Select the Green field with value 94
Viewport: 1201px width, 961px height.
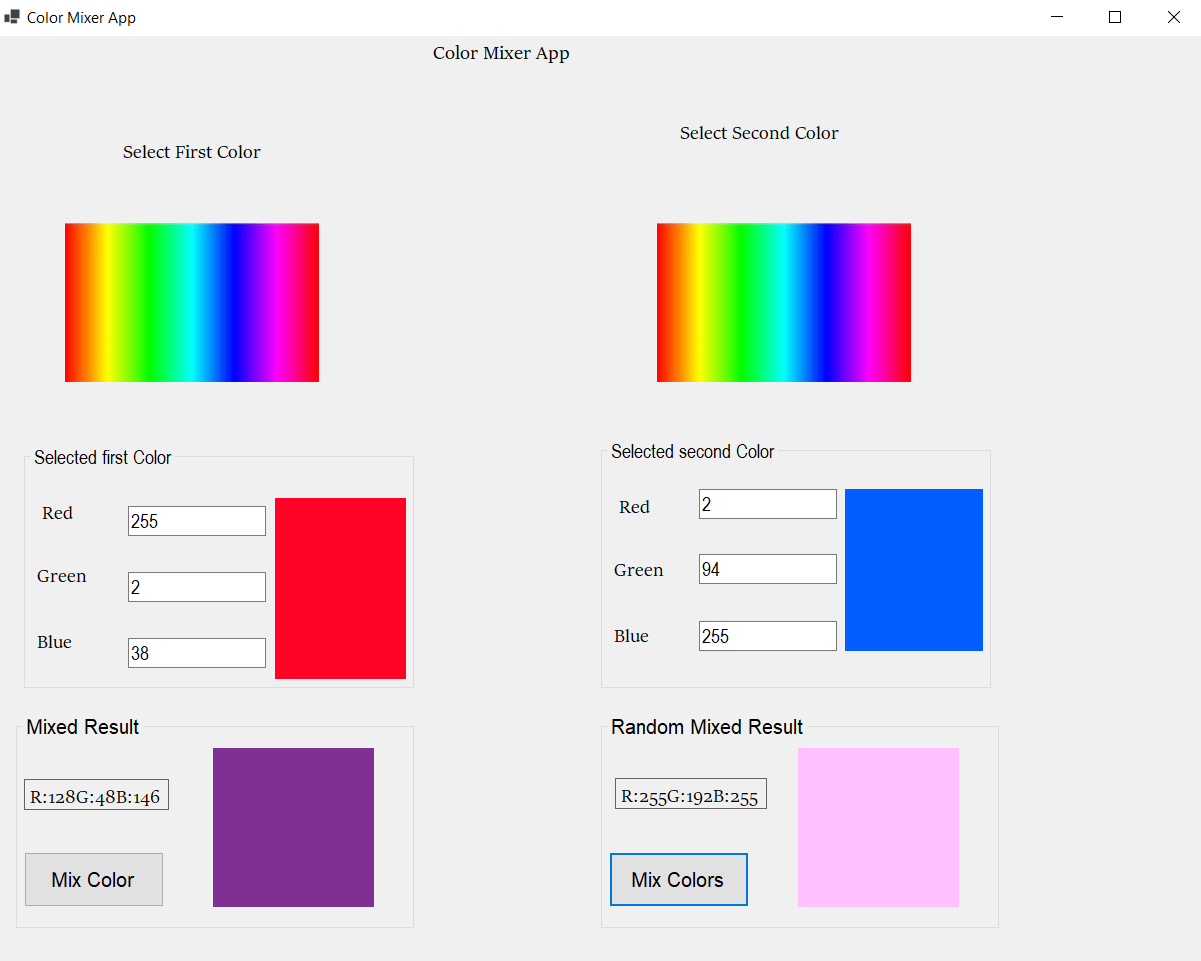tap(767, 569)
